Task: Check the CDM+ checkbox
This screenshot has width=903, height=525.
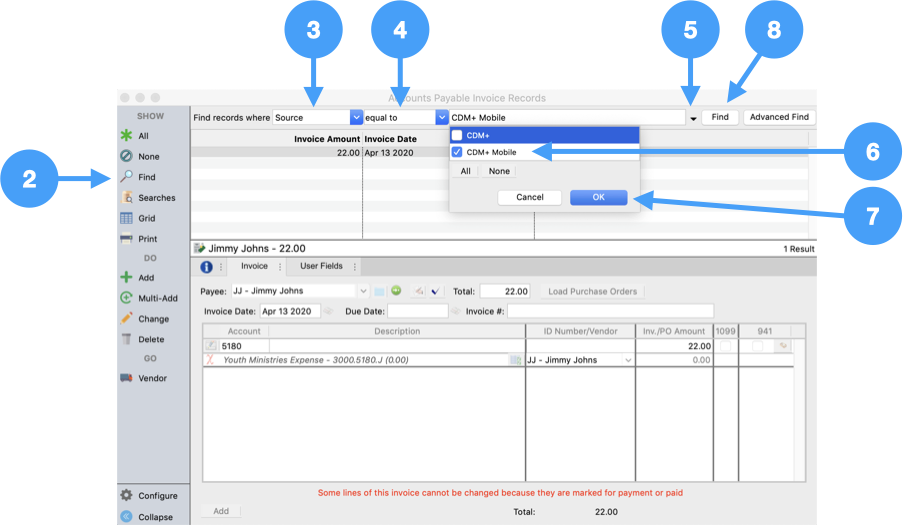Action: click(x=457, y=135)
